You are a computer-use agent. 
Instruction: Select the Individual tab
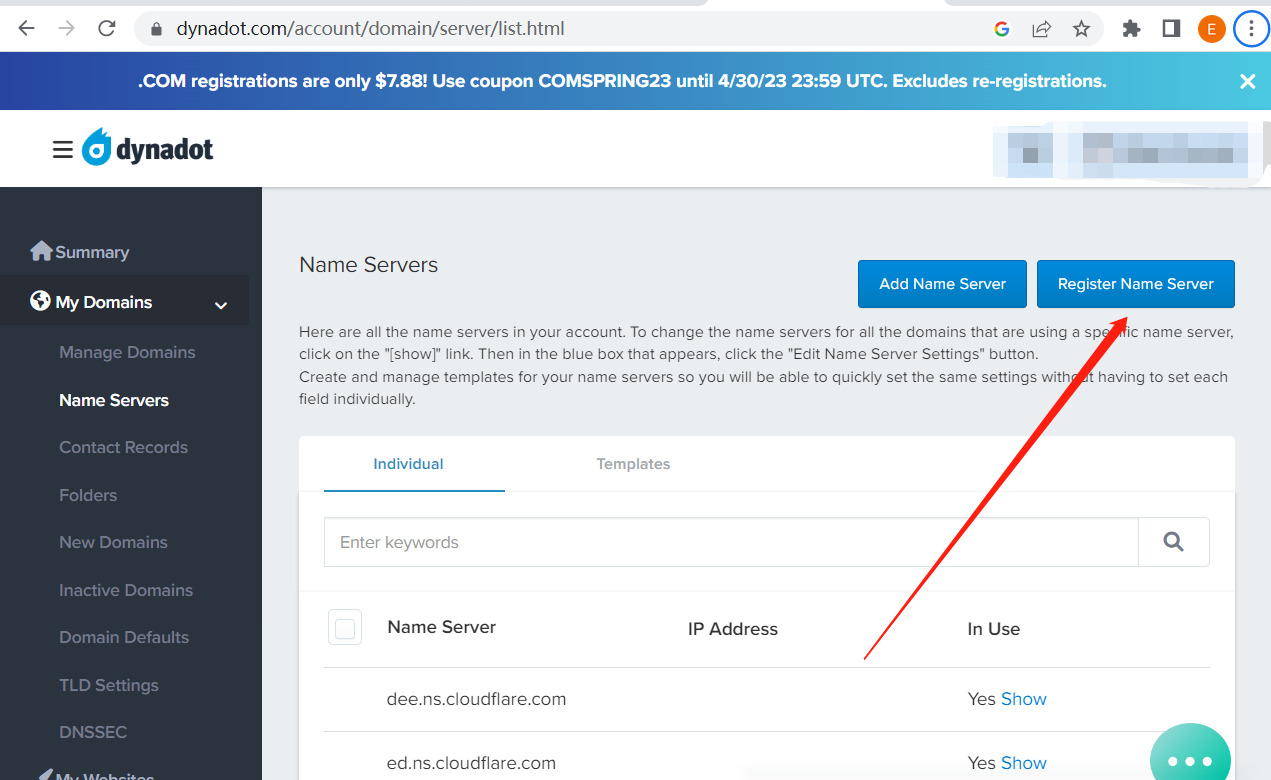tap(408, 464)
